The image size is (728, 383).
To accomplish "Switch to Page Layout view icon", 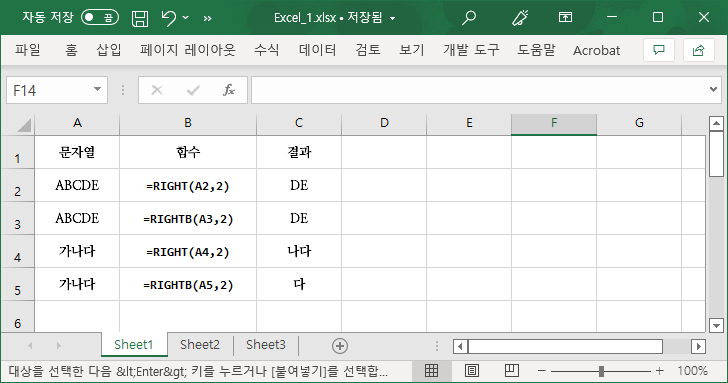I will (x=472, y=370).
